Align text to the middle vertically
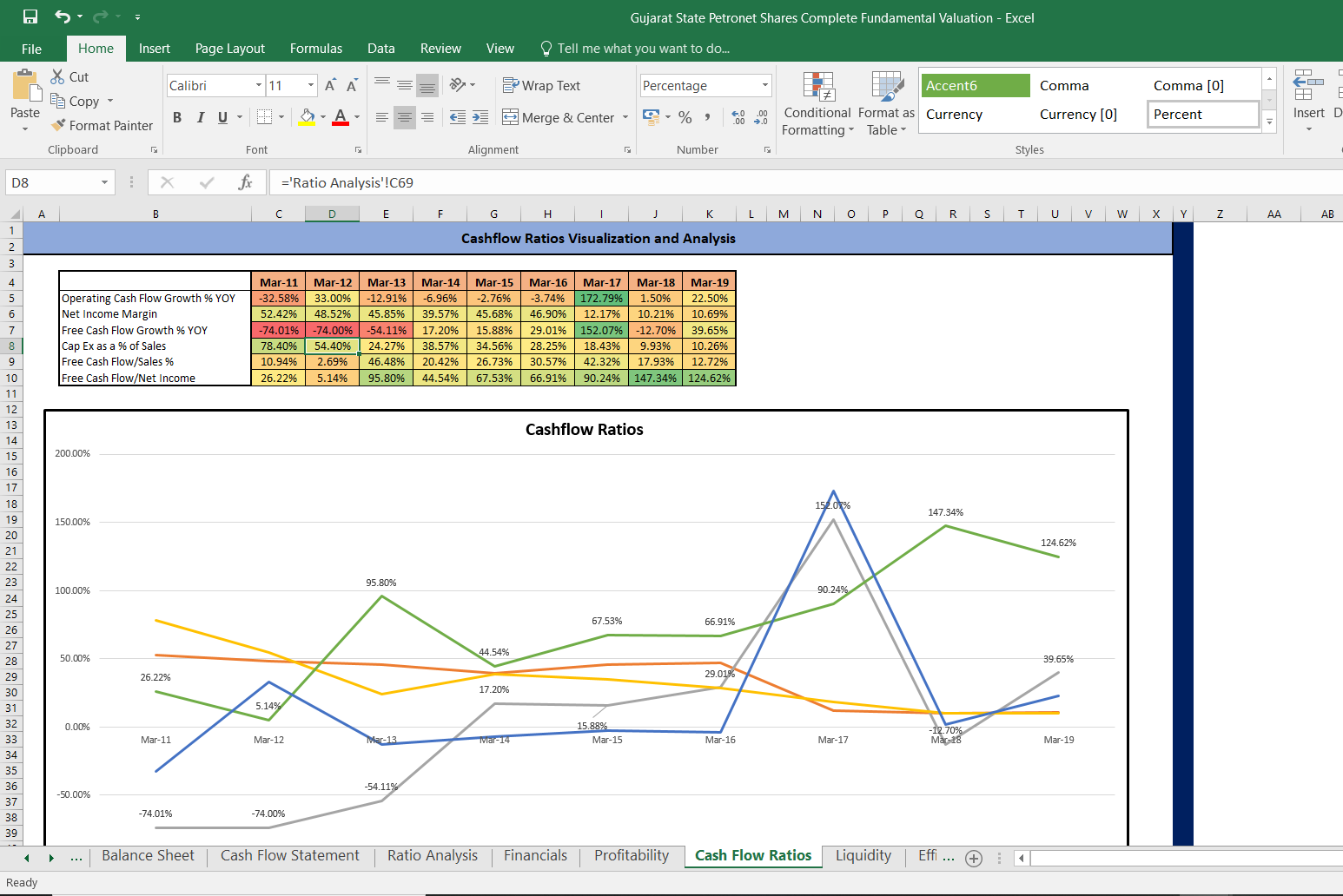Viewport: 1343px width, 896px height. (x=405, y=85)
